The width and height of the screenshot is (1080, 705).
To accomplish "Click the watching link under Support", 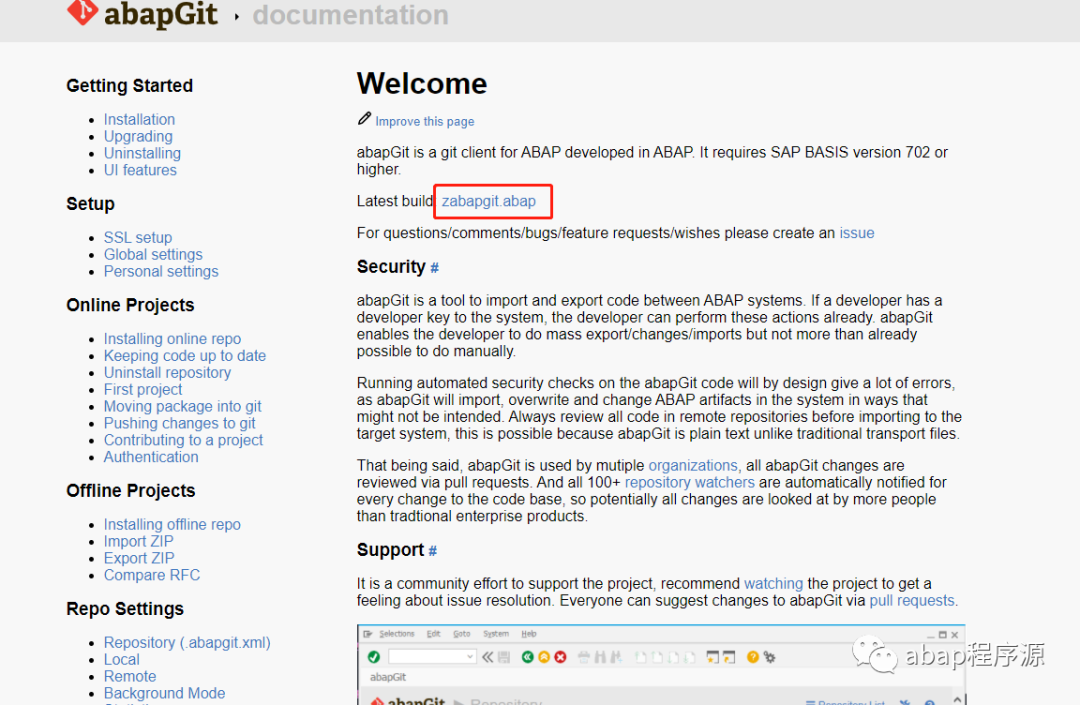I will tap(773, 583).
